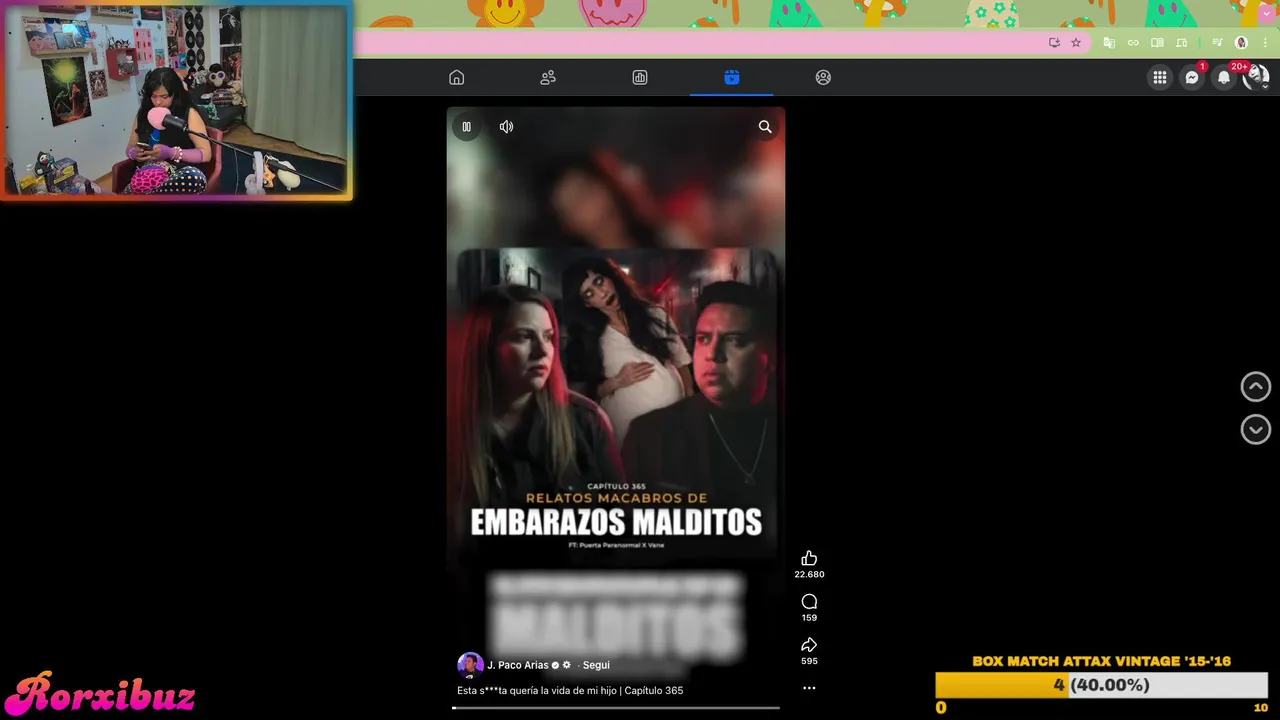Open the Chrome three-dot menu
1280x720 pixels.
click(x=1265, y=42)
